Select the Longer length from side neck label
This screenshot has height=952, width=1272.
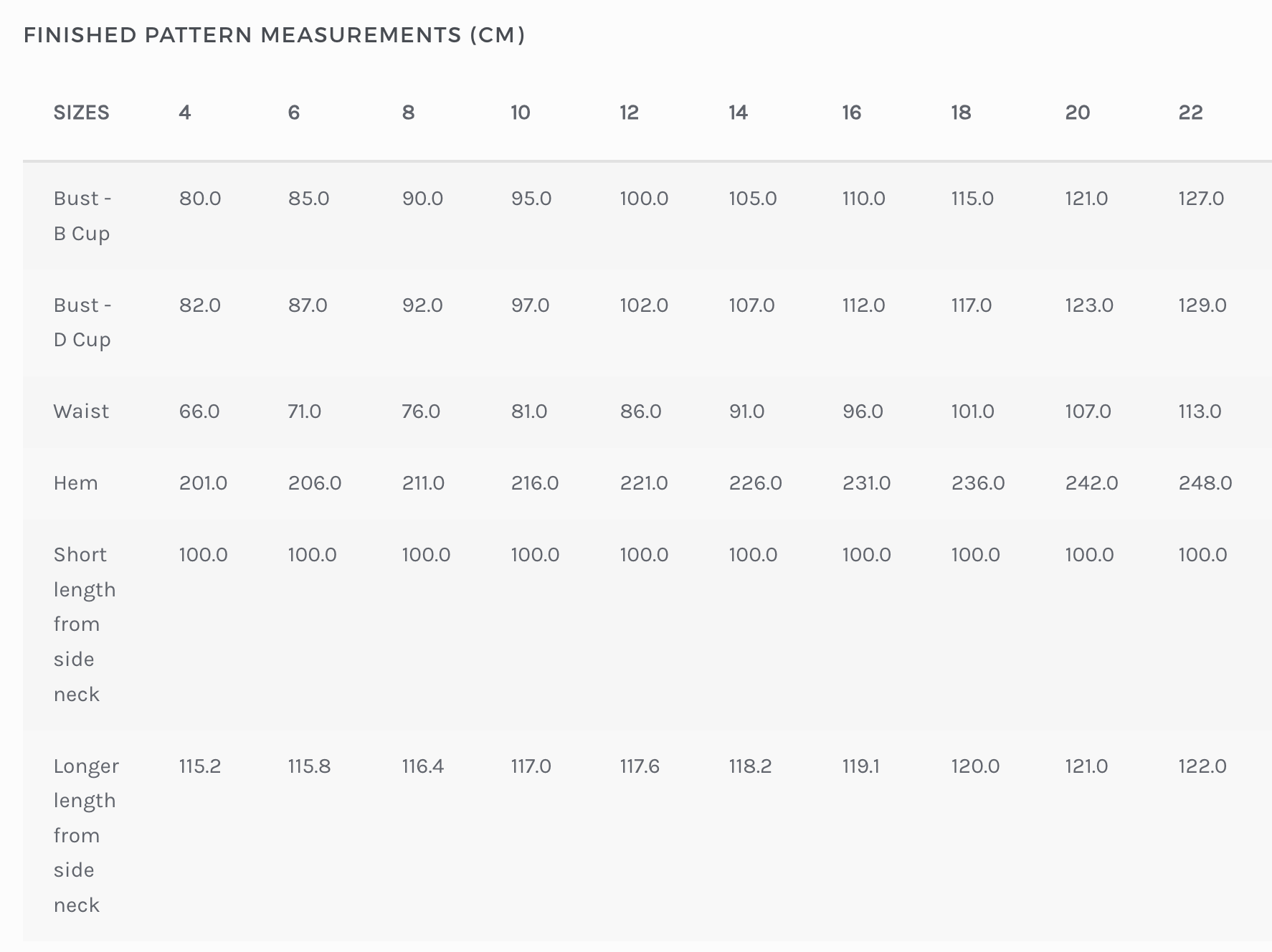[x=85, y=835]
